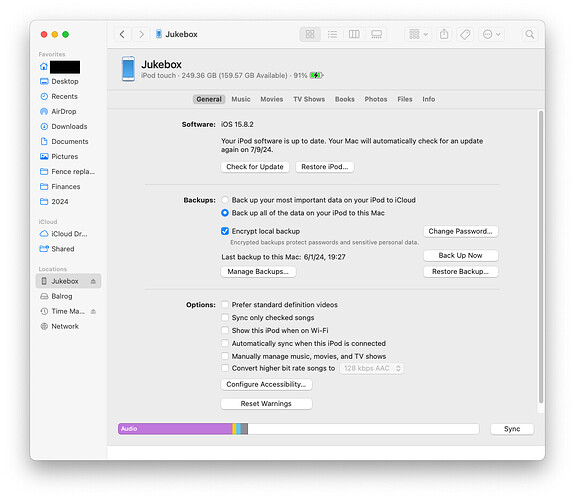Switch to icon grid view
Viewport: 575px width, 500px height.
tap(310, 34)
